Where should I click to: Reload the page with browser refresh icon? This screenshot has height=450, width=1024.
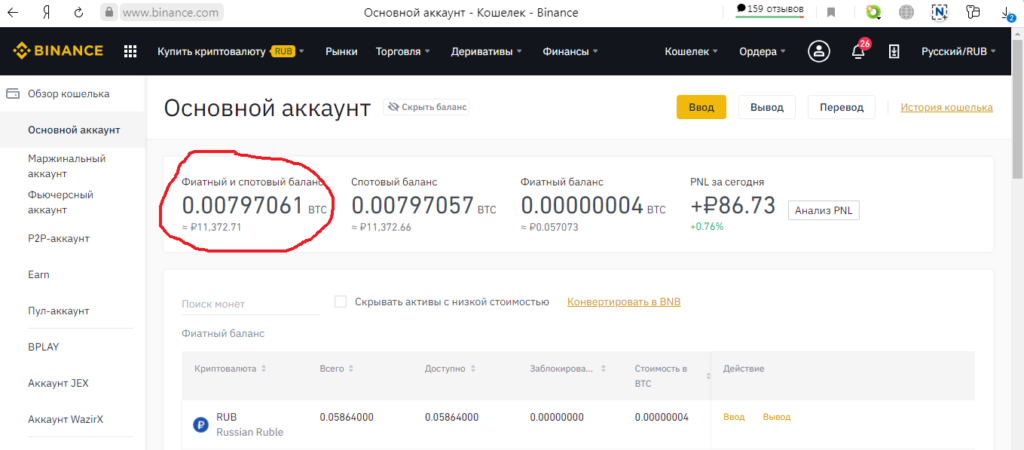click(78, 14)
